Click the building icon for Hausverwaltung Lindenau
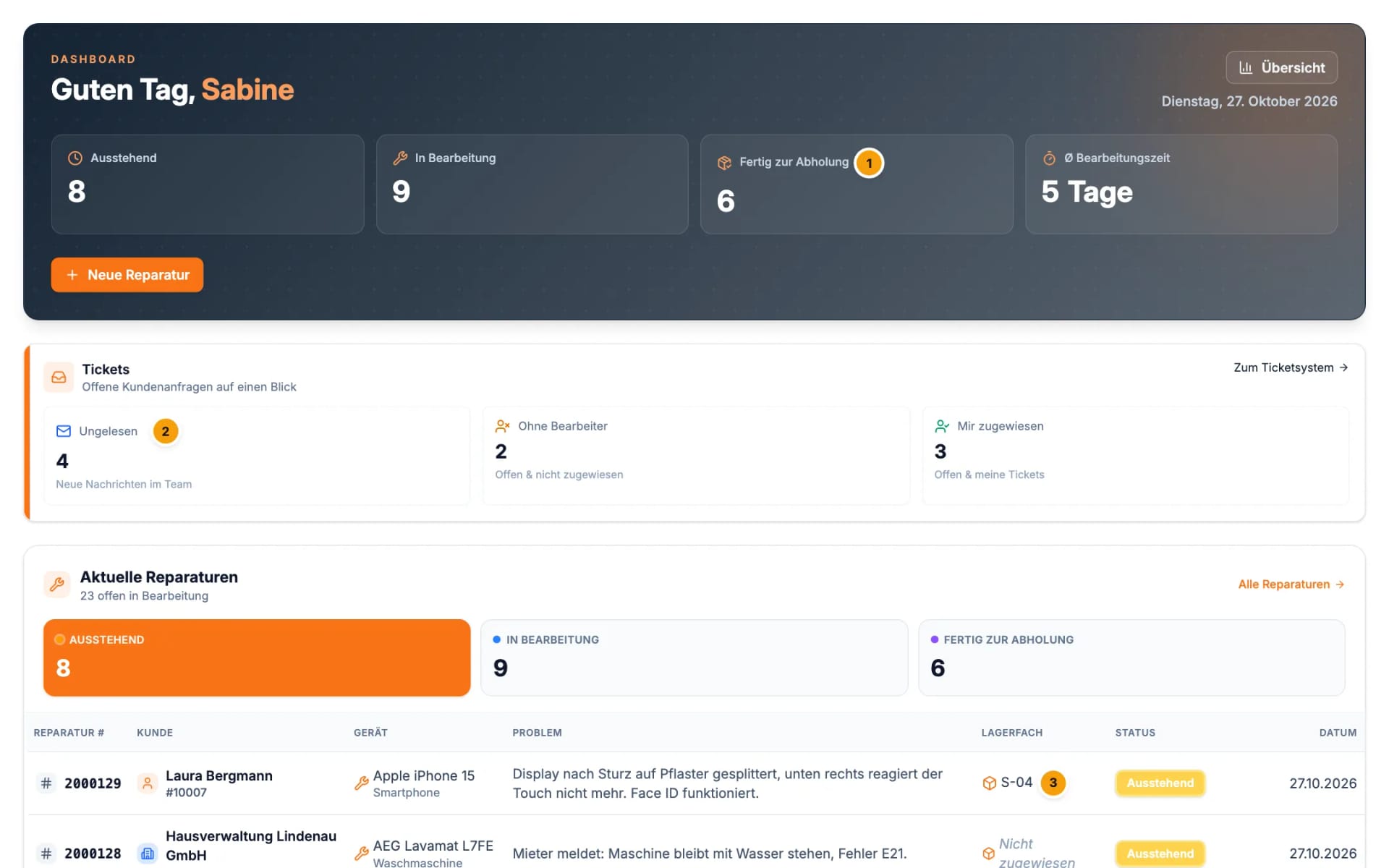The height and width of the screenshot is (868, 1389). pyautogui.click(x=148, y=854)
